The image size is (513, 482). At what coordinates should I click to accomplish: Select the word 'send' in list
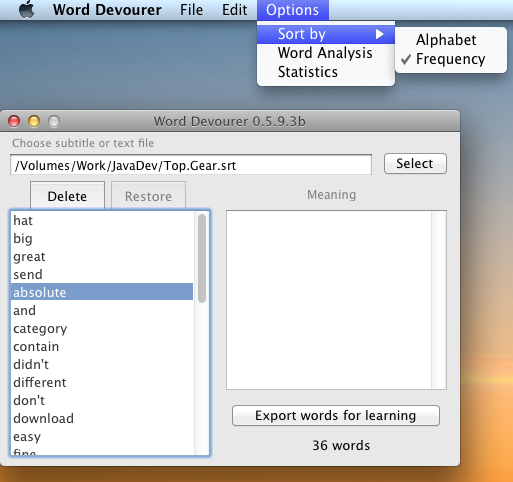coord(102,275)
